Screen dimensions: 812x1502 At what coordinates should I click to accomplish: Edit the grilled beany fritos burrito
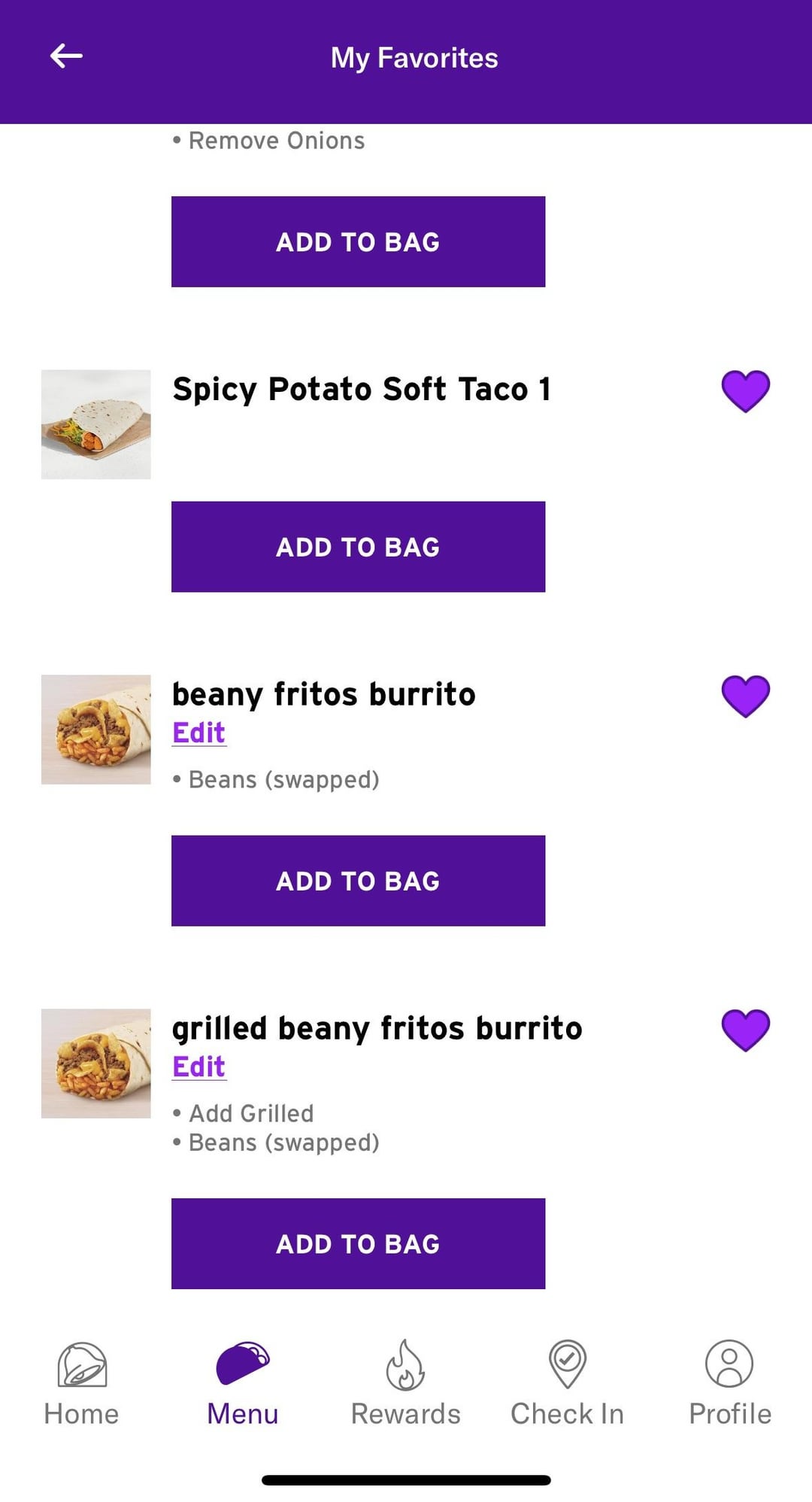click(198, 1067)
